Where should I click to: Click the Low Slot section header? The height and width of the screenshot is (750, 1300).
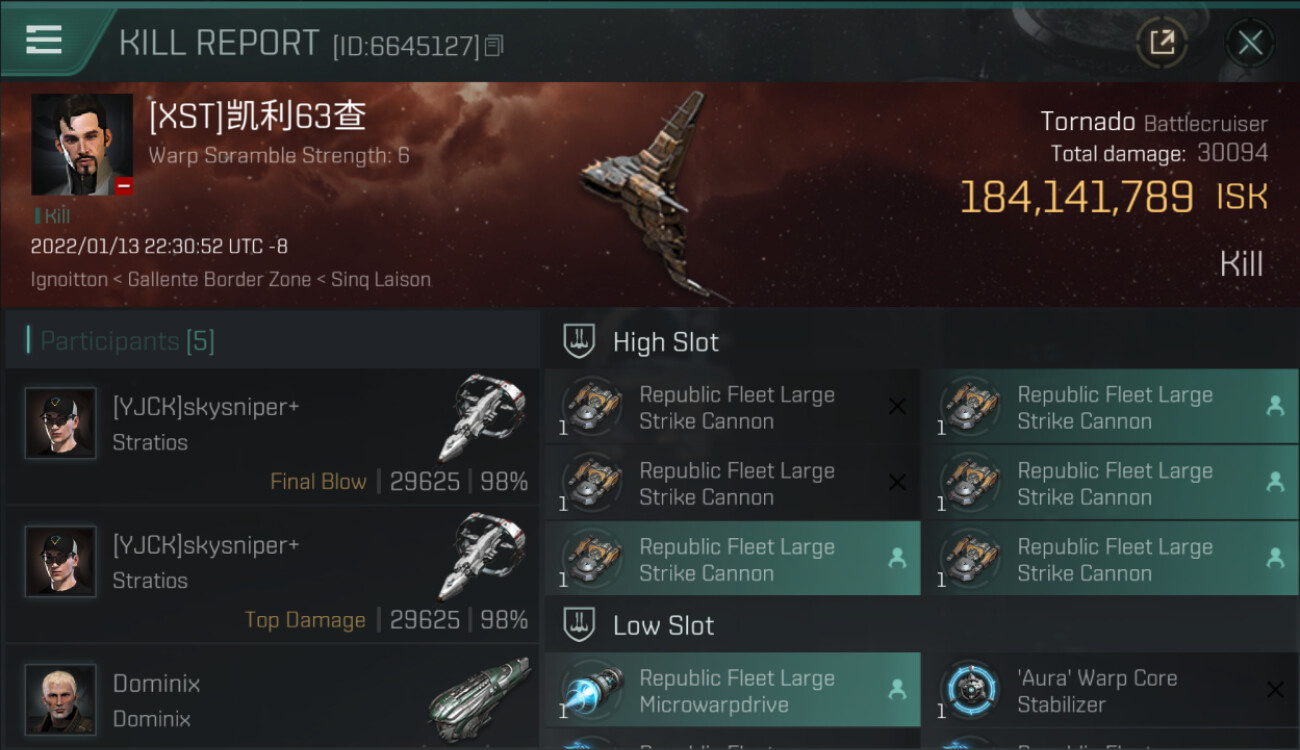(663, 626)
